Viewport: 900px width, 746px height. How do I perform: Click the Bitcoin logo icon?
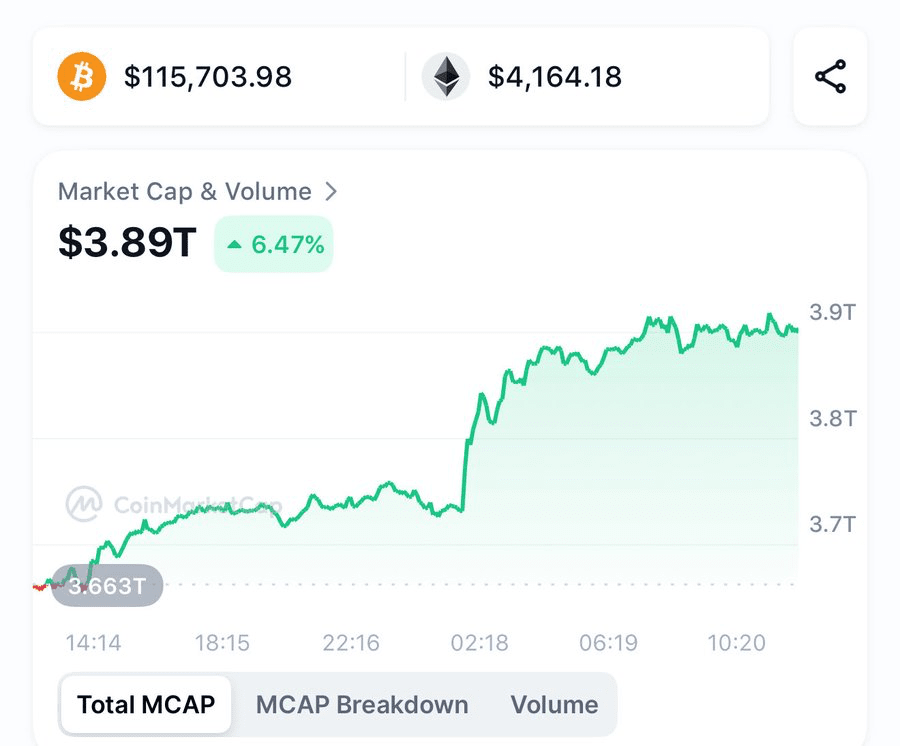tap(82, 77)
